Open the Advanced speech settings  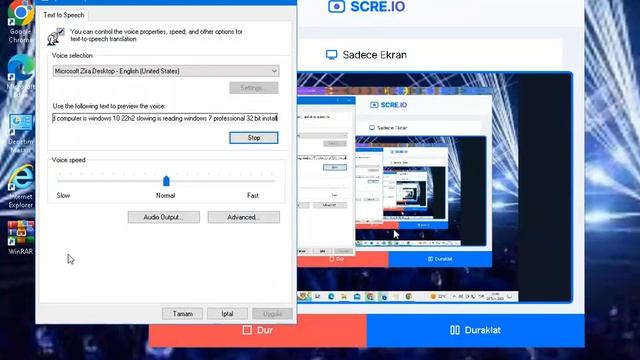click(244, 217)
